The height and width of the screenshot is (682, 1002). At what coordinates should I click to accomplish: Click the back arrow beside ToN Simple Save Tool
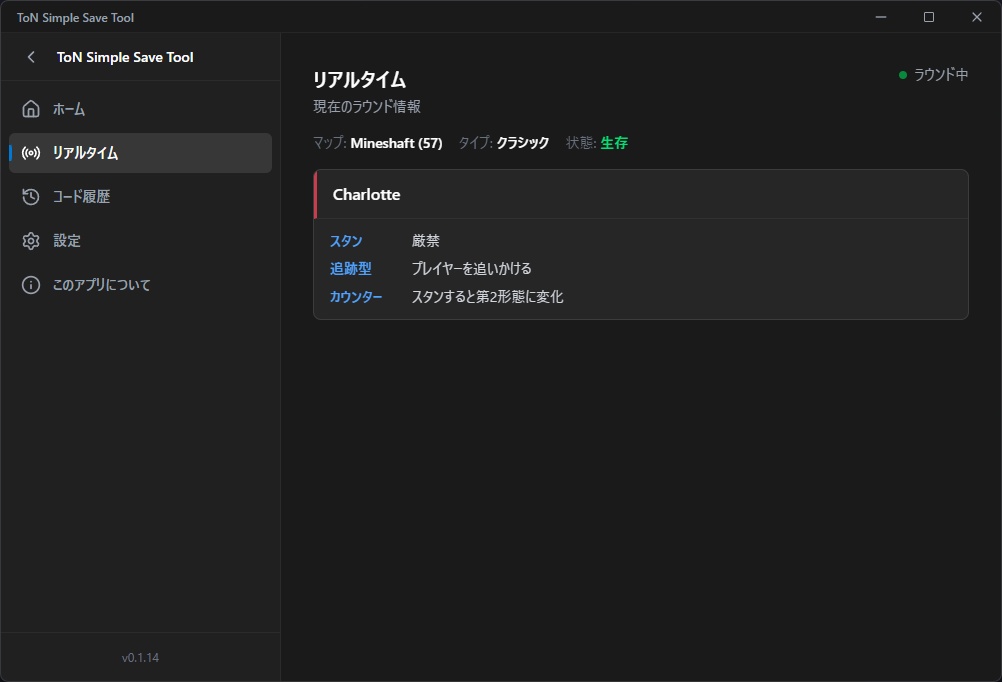tap(31, 57)
